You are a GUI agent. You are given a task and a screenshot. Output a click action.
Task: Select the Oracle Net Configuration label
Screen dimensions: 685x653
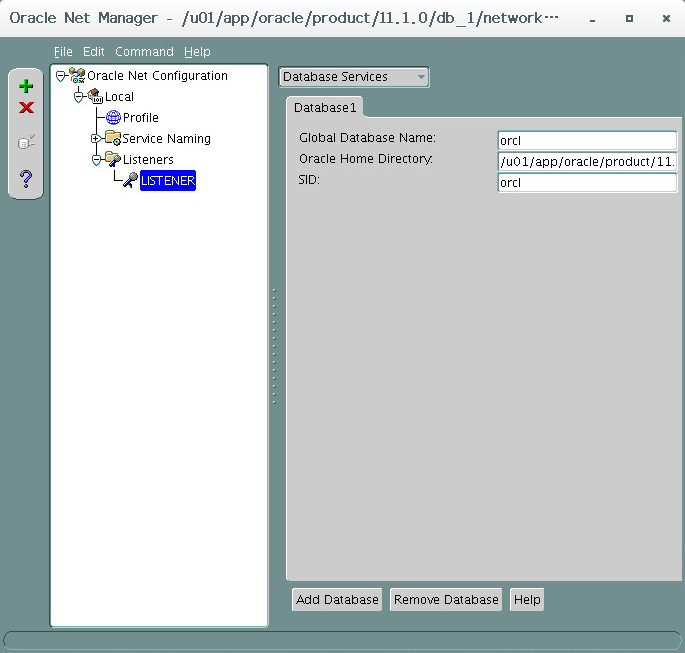pos(157,76)
